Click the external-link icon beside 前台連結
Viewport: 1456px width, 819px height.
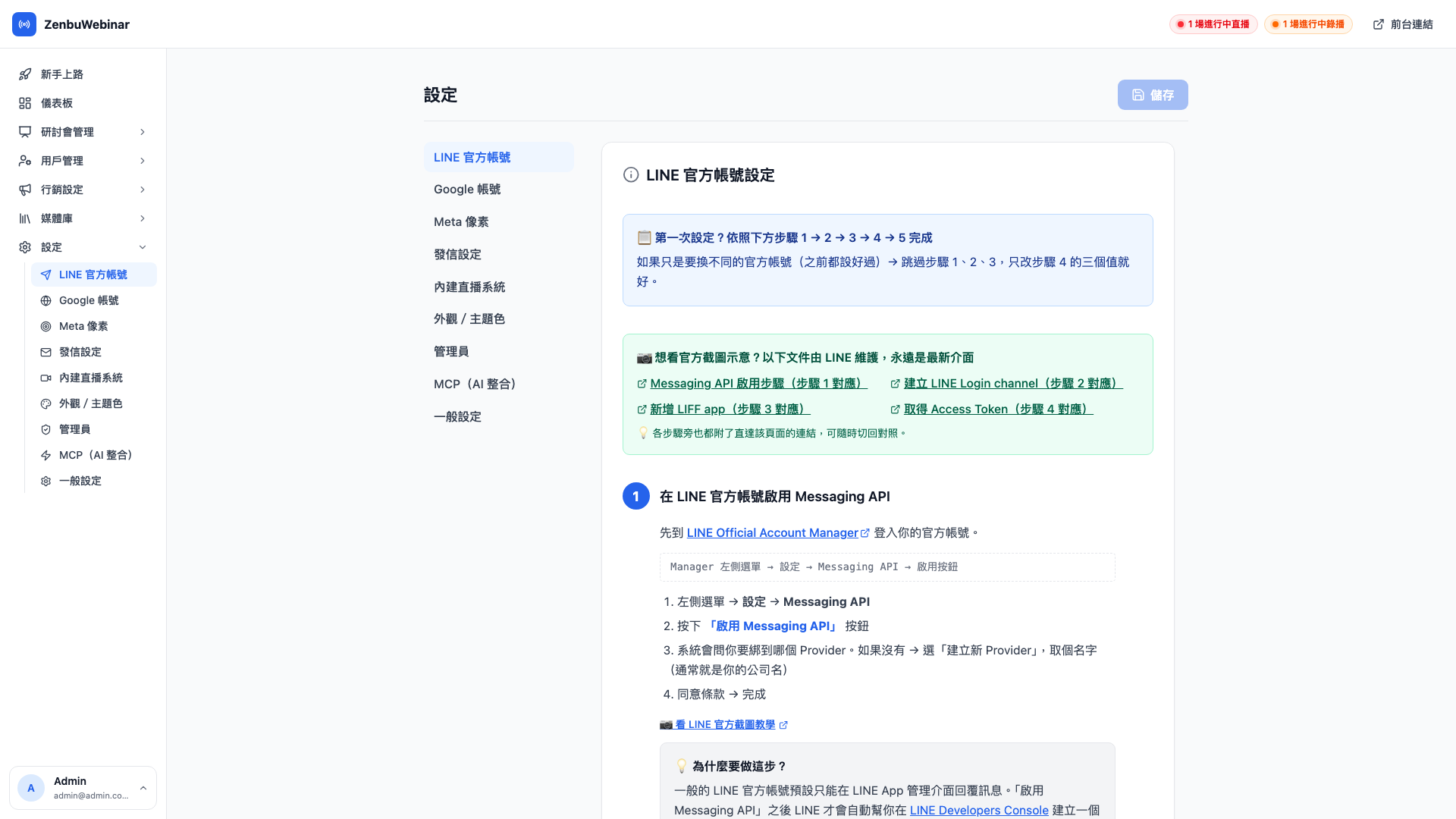(1379, 24)
